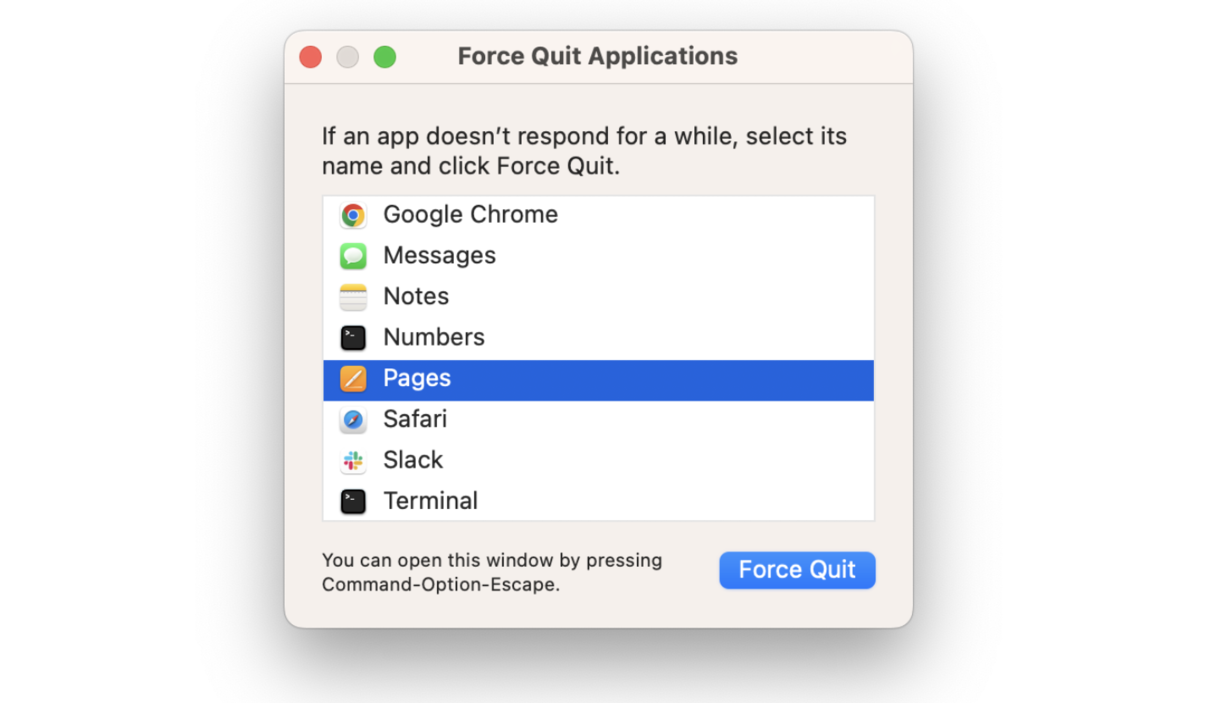Click the Notes app icon
Image resolution: width=1216 pixels, height=703 pixels.
coord(353,296)
